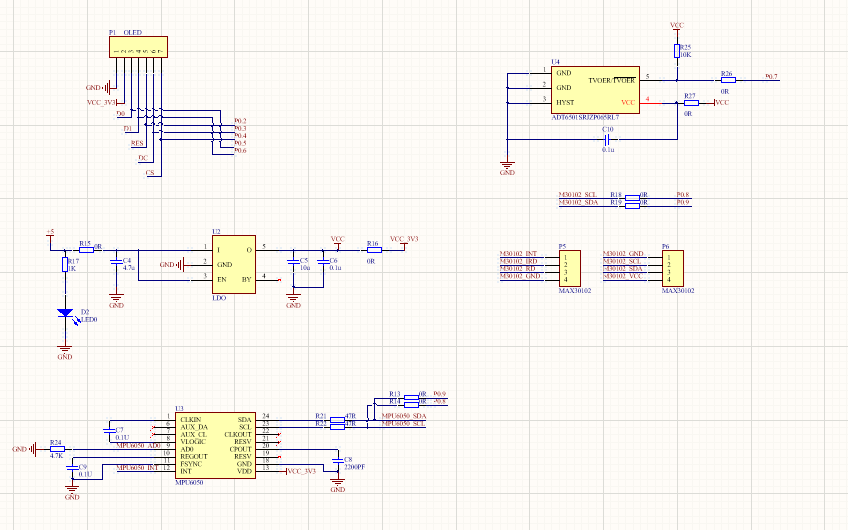Click the P0.8 label right of R18
This screenshot has width=848, height=530.
683,195
